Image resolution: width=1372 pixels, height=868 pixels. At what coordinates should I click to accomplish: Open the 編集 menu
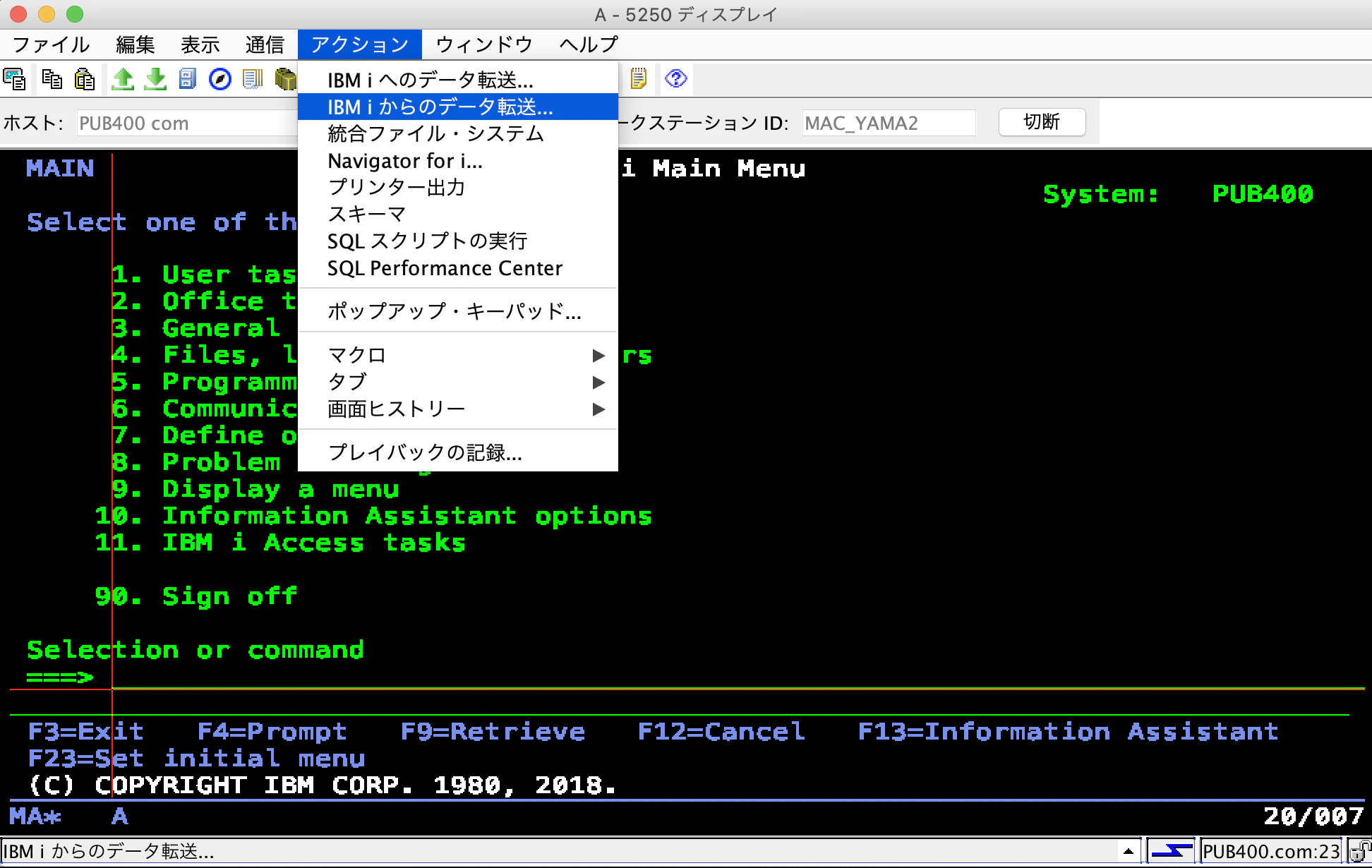(x=136, y=44)
